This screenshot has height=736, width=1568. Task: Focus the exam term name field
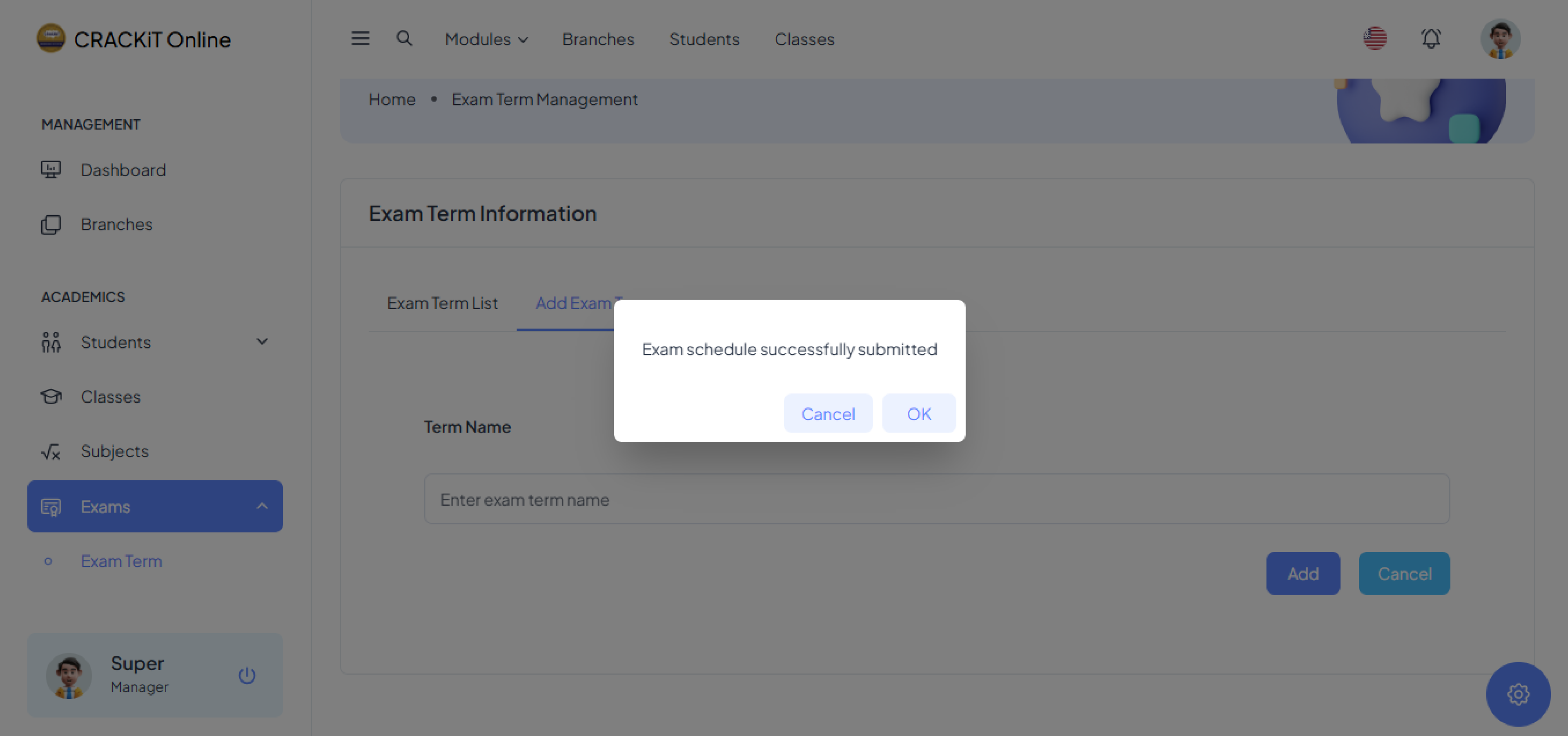(x=936, y=499)
